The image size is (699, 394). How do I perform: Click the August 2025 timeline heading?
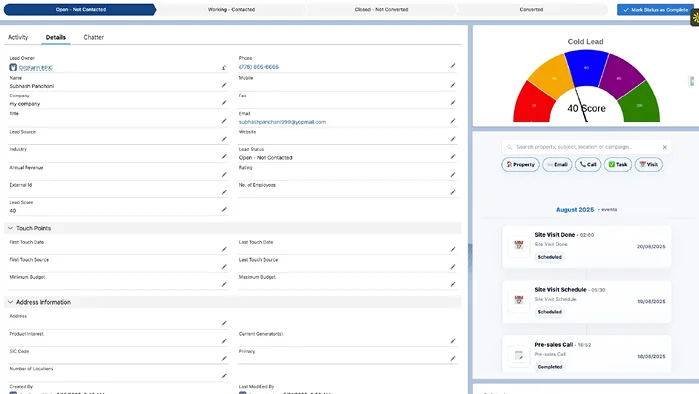[575, 209]
